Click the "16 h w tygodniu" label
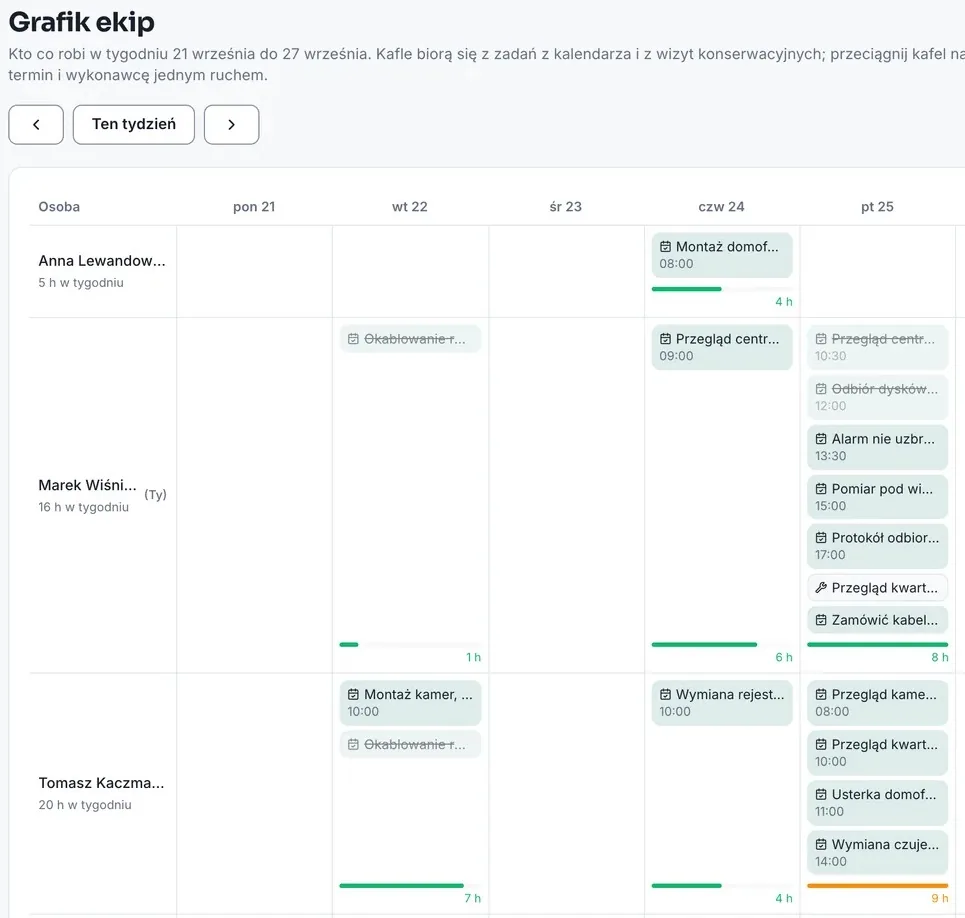Image resolution: width=965 pixels, height=918 pixels. point(84,507)
